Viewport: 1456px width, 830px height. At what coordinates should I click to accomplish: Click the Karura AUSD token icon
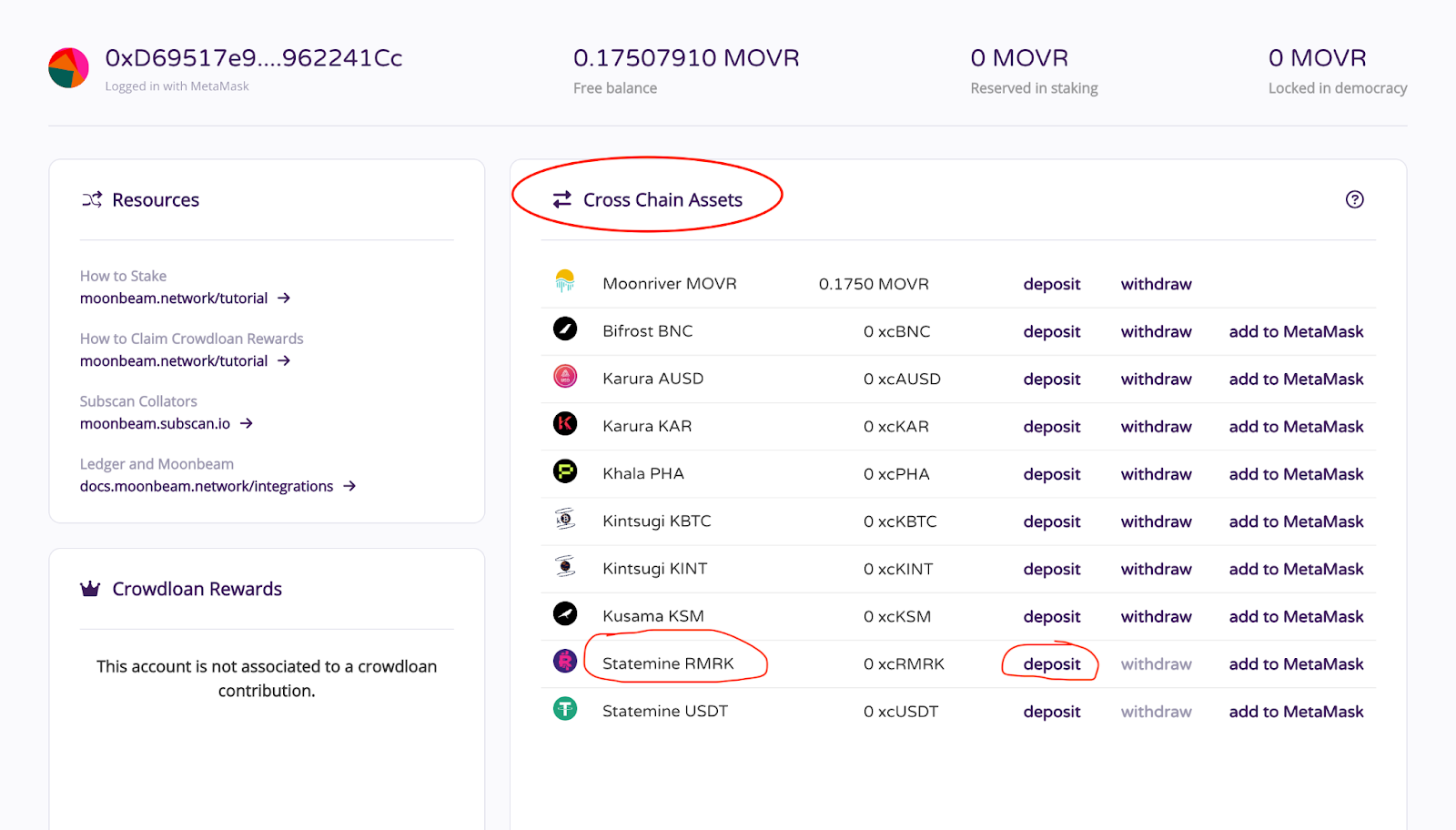click(x=565, y=376)
